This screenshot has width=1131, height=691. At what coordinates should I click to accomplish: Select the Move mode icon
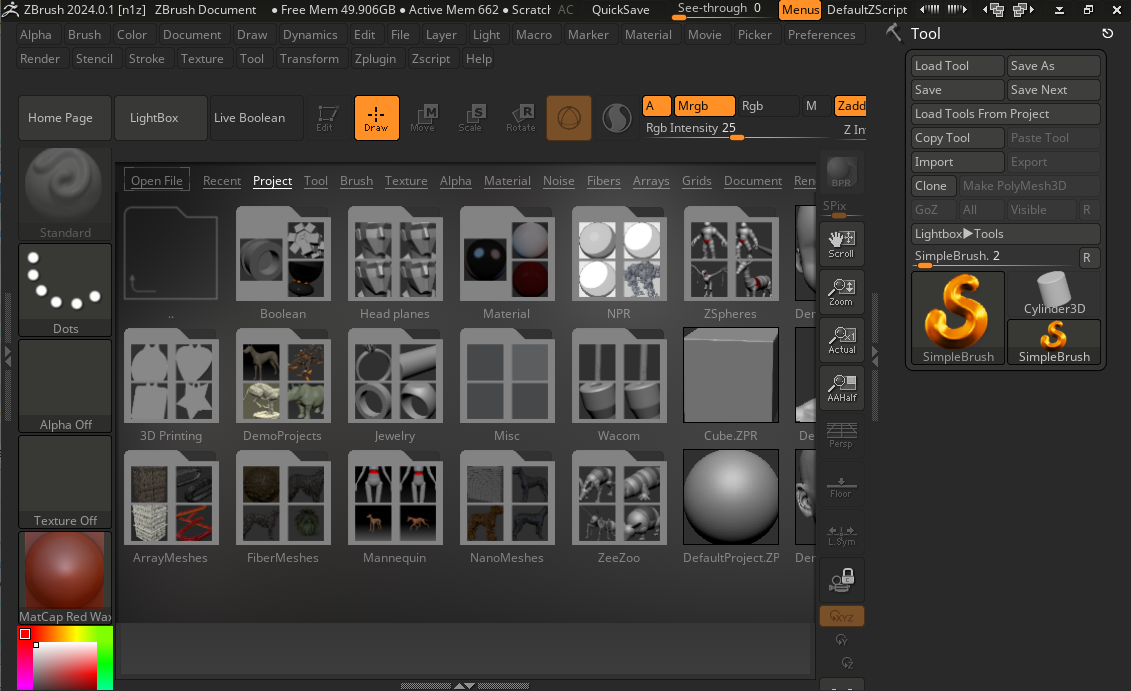[x=423, y=118]
